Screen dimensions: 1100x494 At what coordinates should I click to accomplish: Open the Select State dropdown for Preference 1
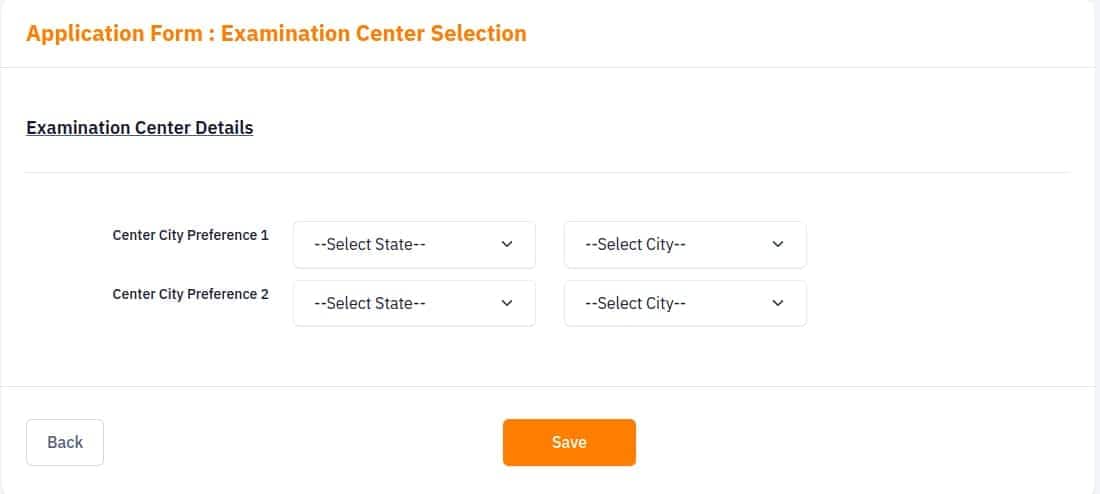[x=414, y=244]
